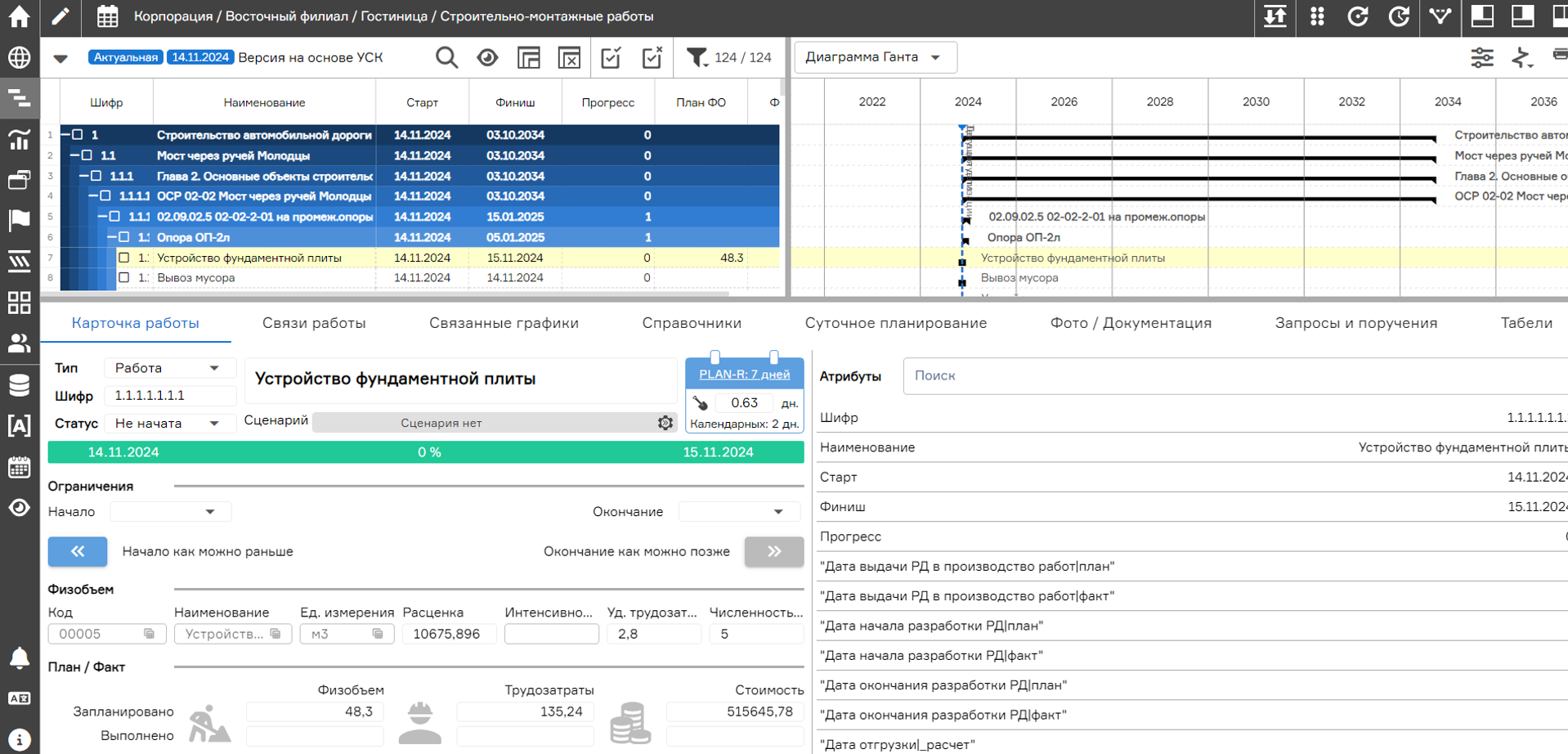Click the checkmark export document icon
Screen dimensions: 1568x754
(652, 57)
